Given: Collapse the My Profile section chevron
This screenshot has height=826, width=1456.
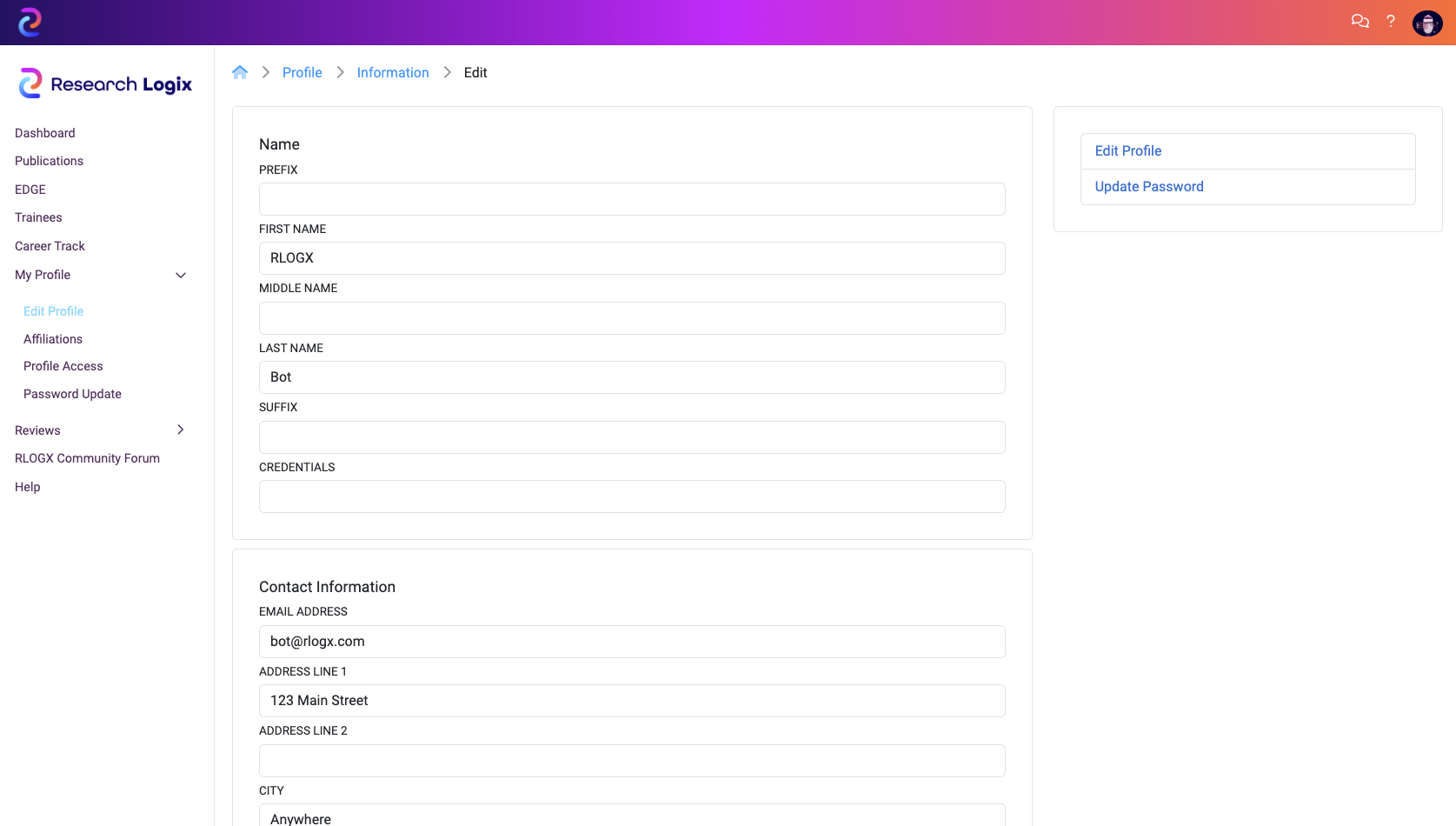Looking at the screenshot, I should pos(181,275).
